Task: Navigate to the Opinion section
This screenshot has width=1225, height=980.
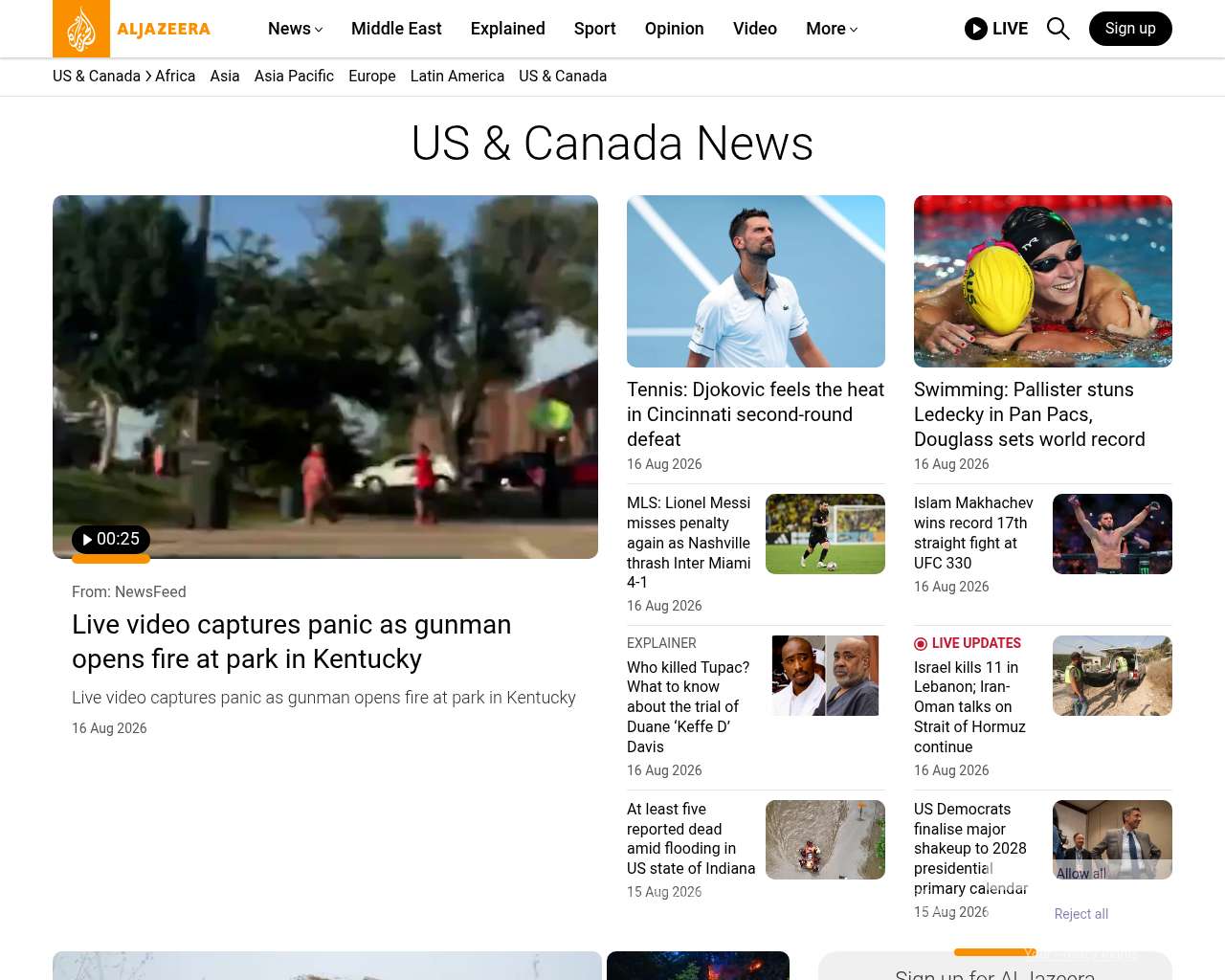Action: click(675, 29)
